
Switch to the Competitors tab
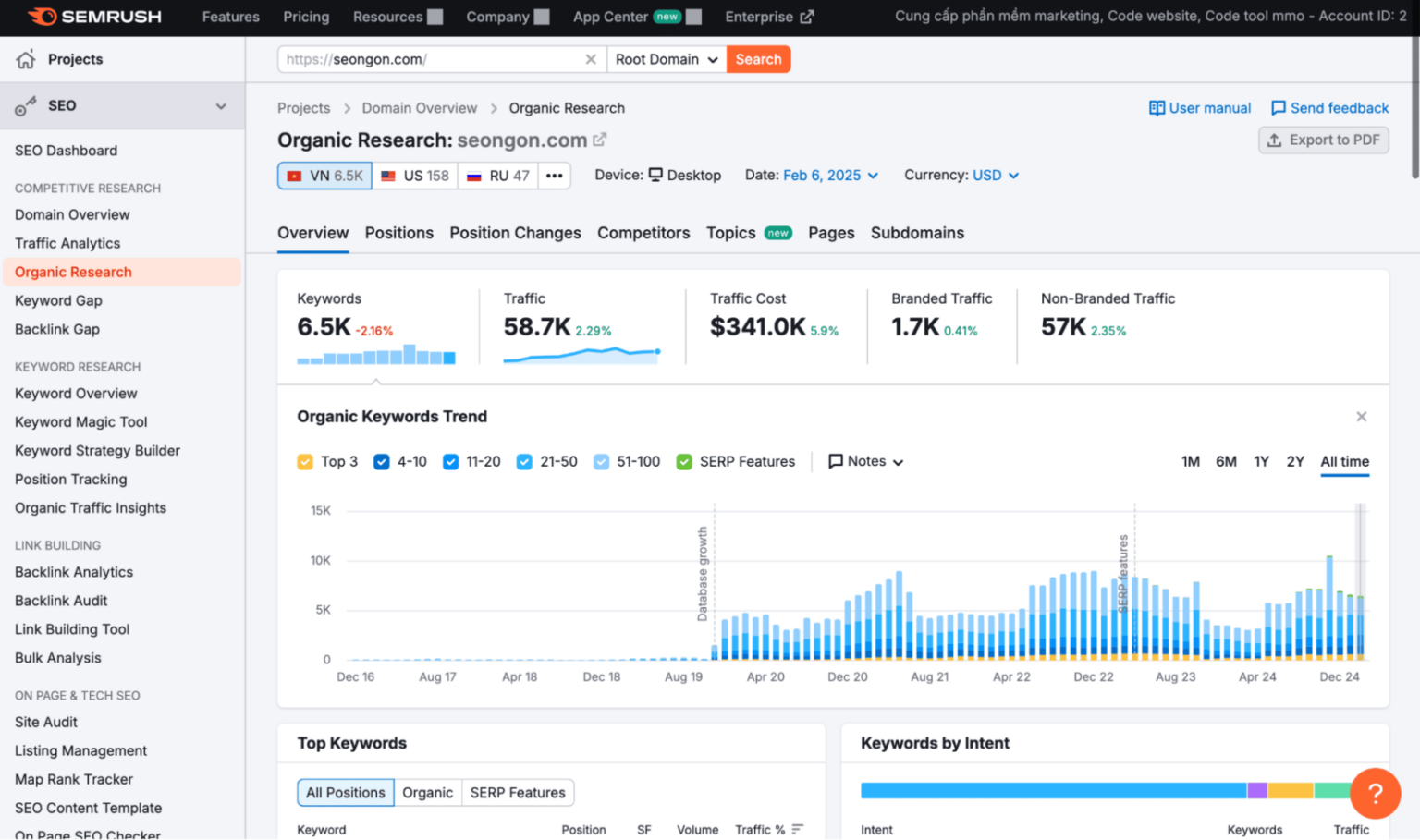coord(643,233)
